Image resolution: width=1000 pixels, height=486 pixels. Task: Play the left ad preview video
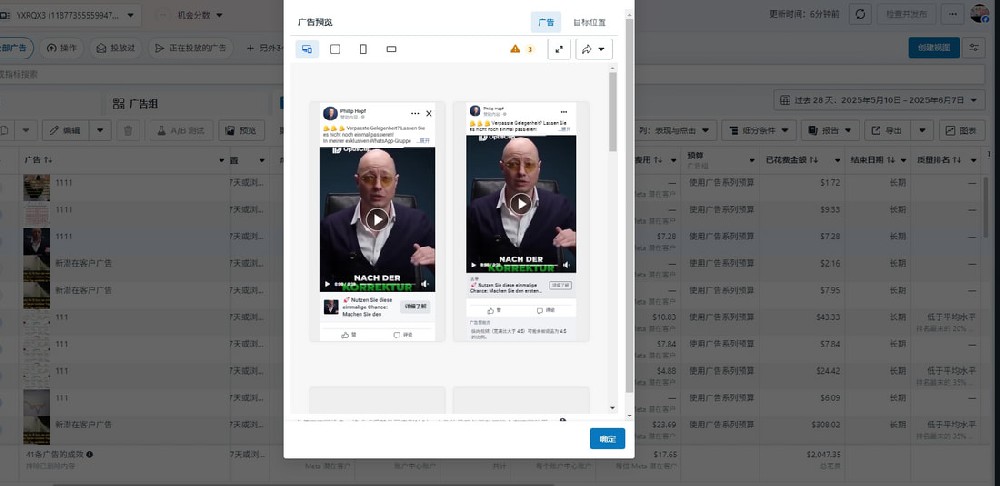[x=378, y=219]
